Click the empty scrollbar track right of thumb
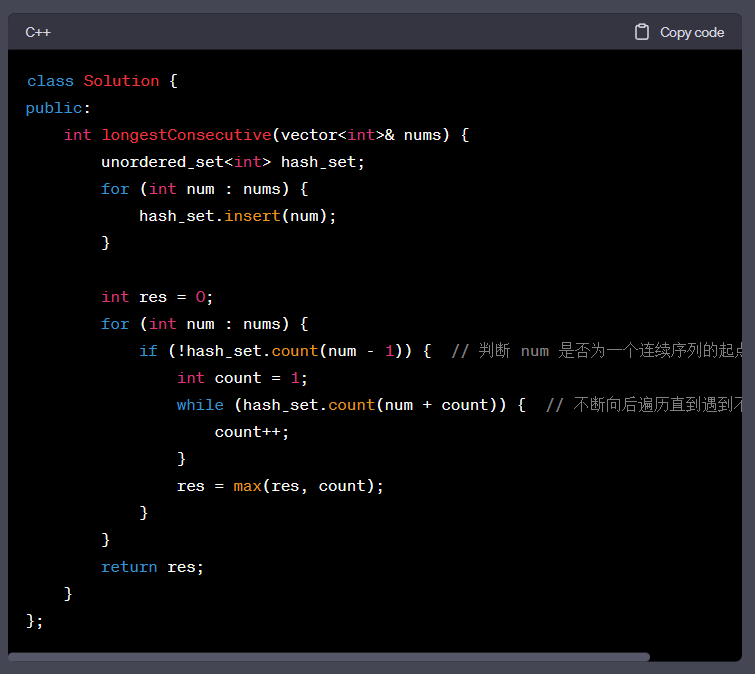 click(694, 657)
